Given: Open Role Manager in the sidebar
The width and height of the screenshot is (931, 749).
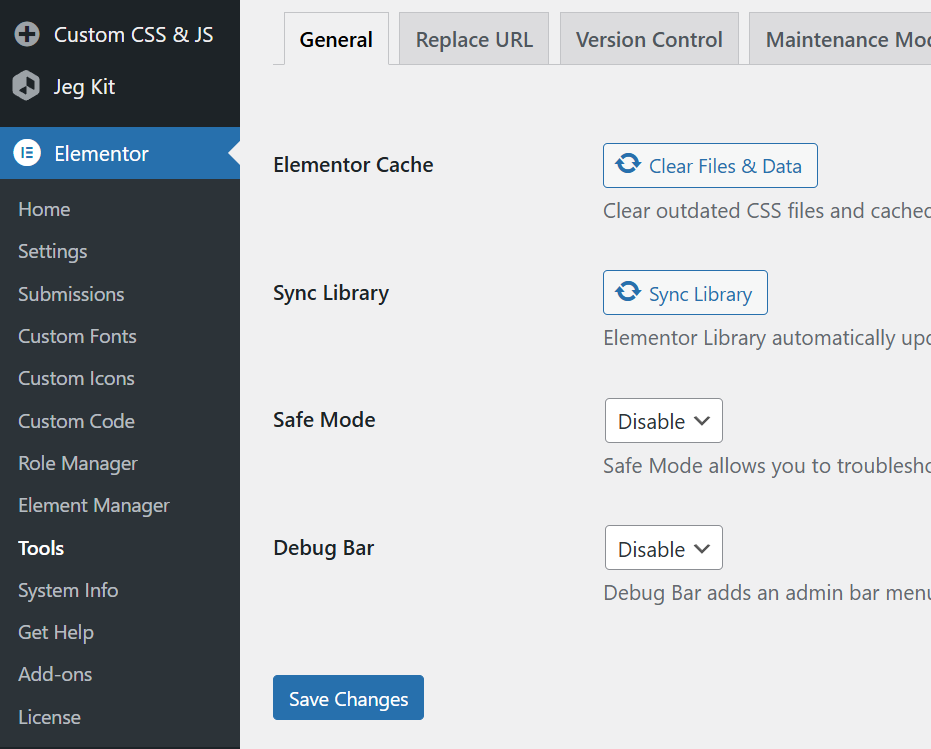Looking at the screenshot, I should coord(78,463).
